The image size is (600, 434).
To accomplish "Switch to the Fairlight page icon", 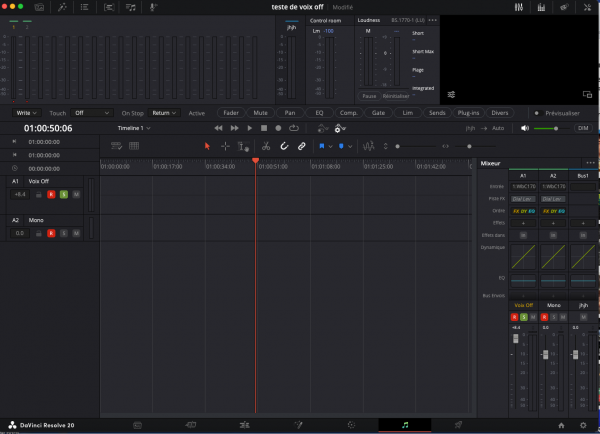I will click(x=405, y=424).
